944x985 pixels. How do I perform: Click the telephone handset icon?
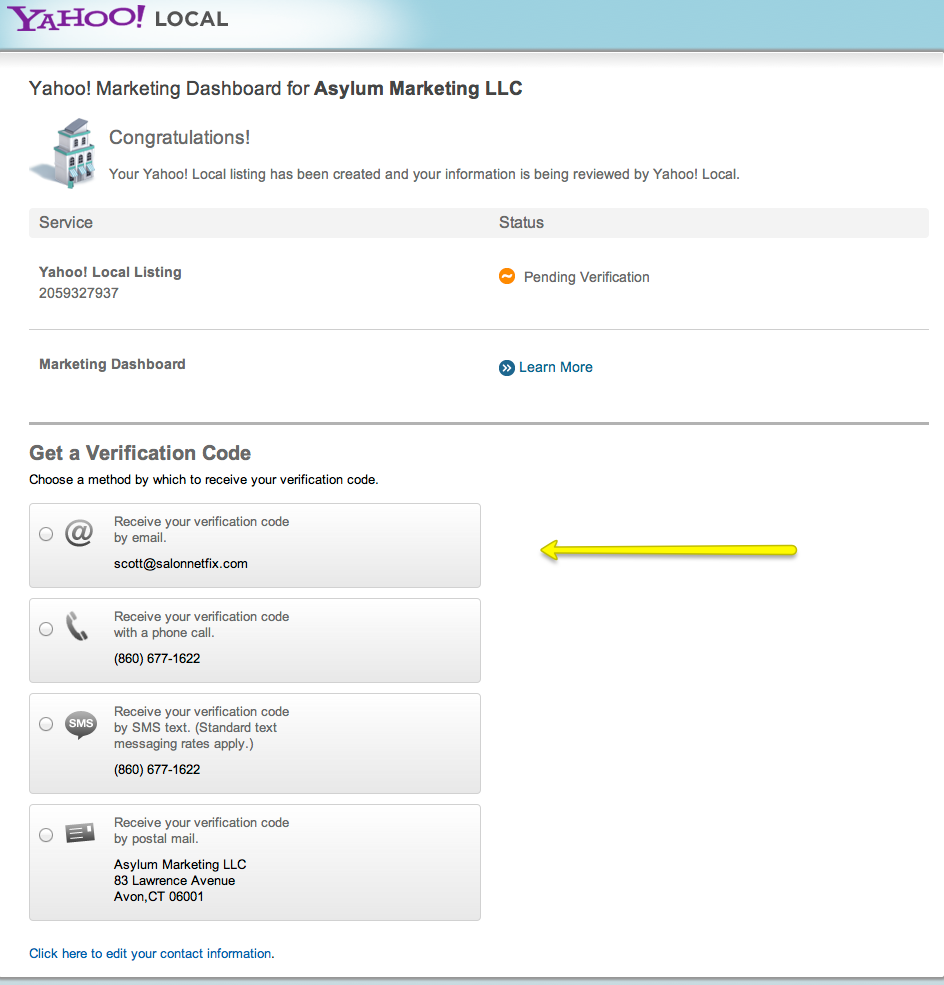tap(78, 628)
